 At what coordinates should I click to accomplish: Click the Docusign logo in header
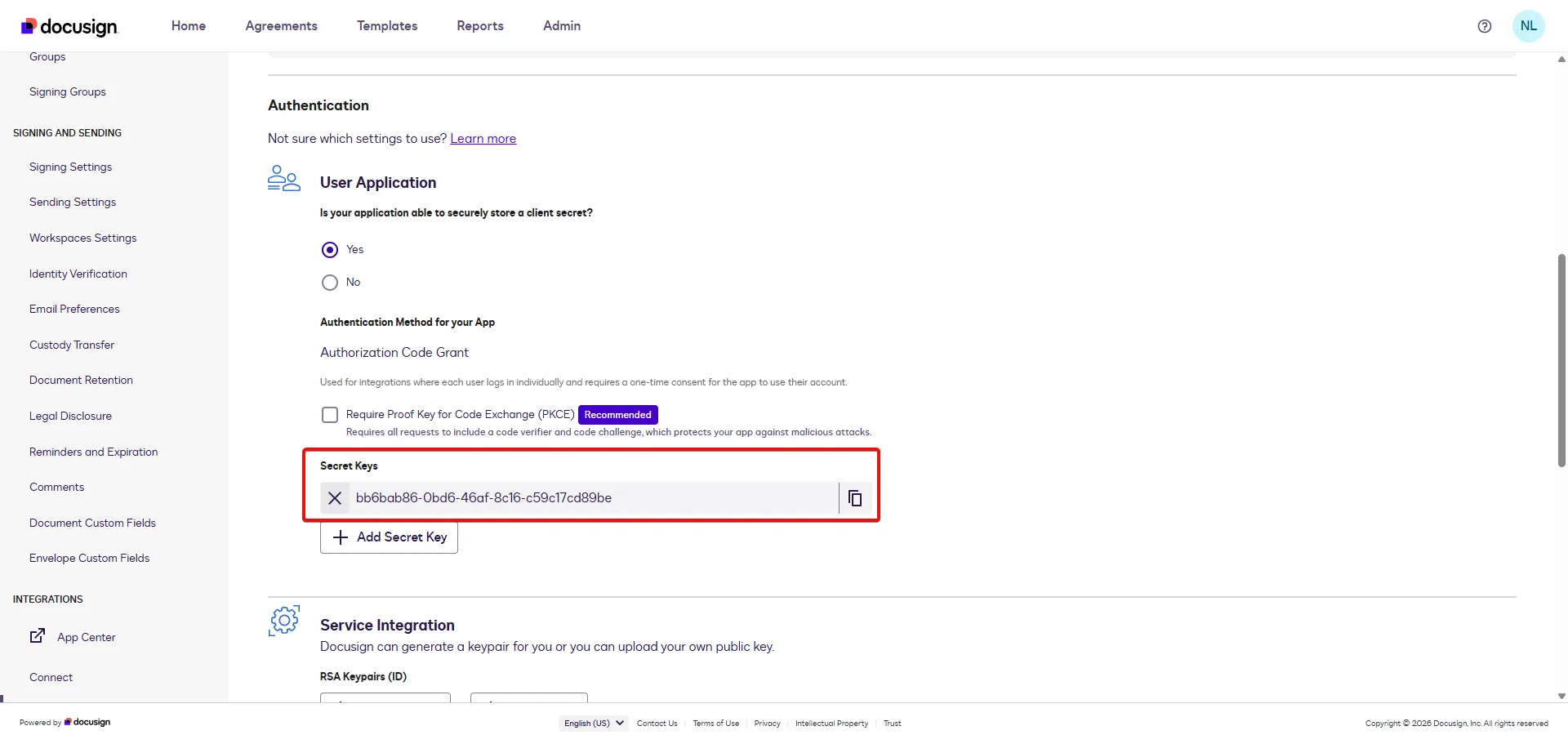pos(70,27)
